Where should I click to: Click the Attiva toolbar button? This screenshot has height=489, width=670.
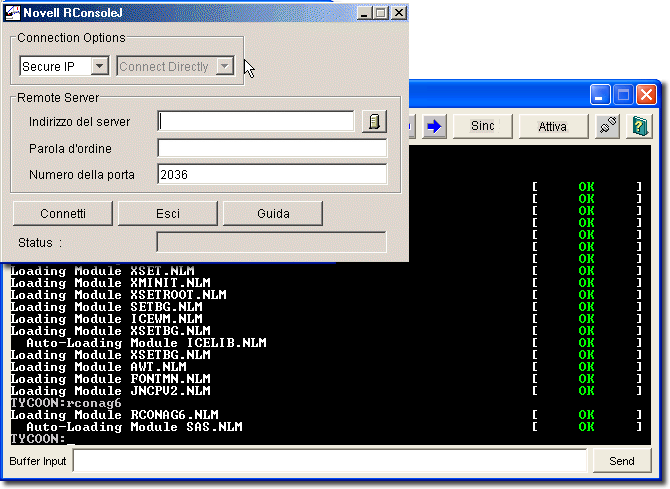[553, 126]
